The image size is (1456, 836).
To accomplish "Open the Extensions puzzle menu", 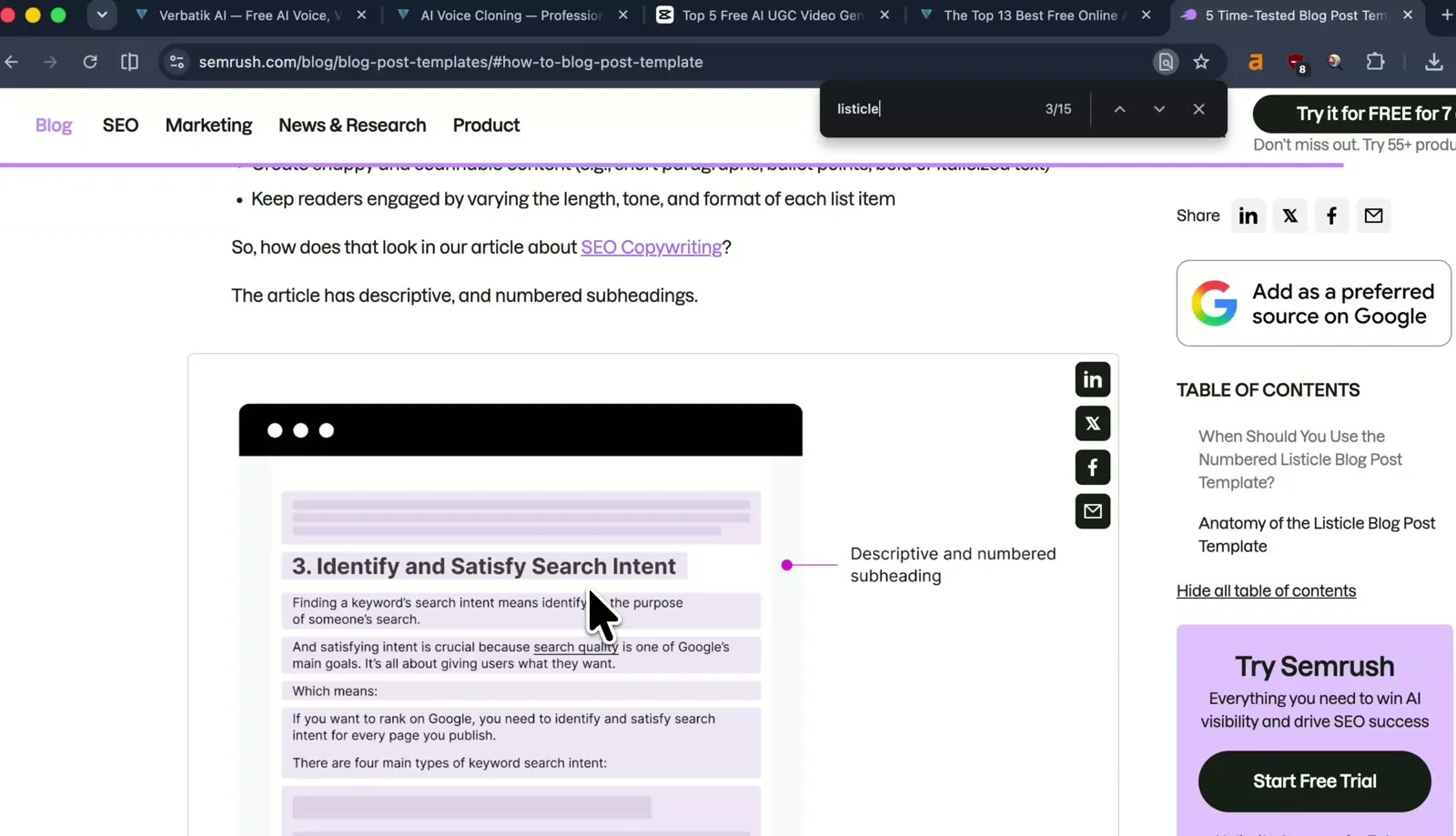I will 1375,62.
